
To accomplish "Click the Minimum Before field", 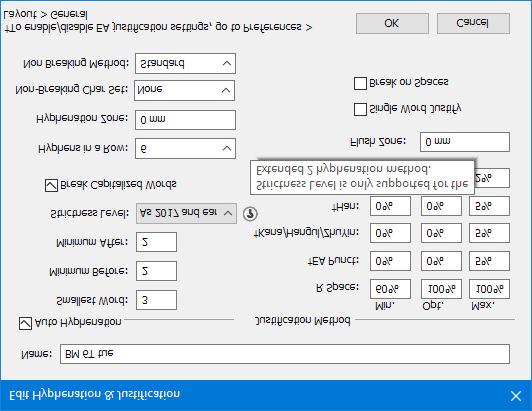I will click(156, 271).
